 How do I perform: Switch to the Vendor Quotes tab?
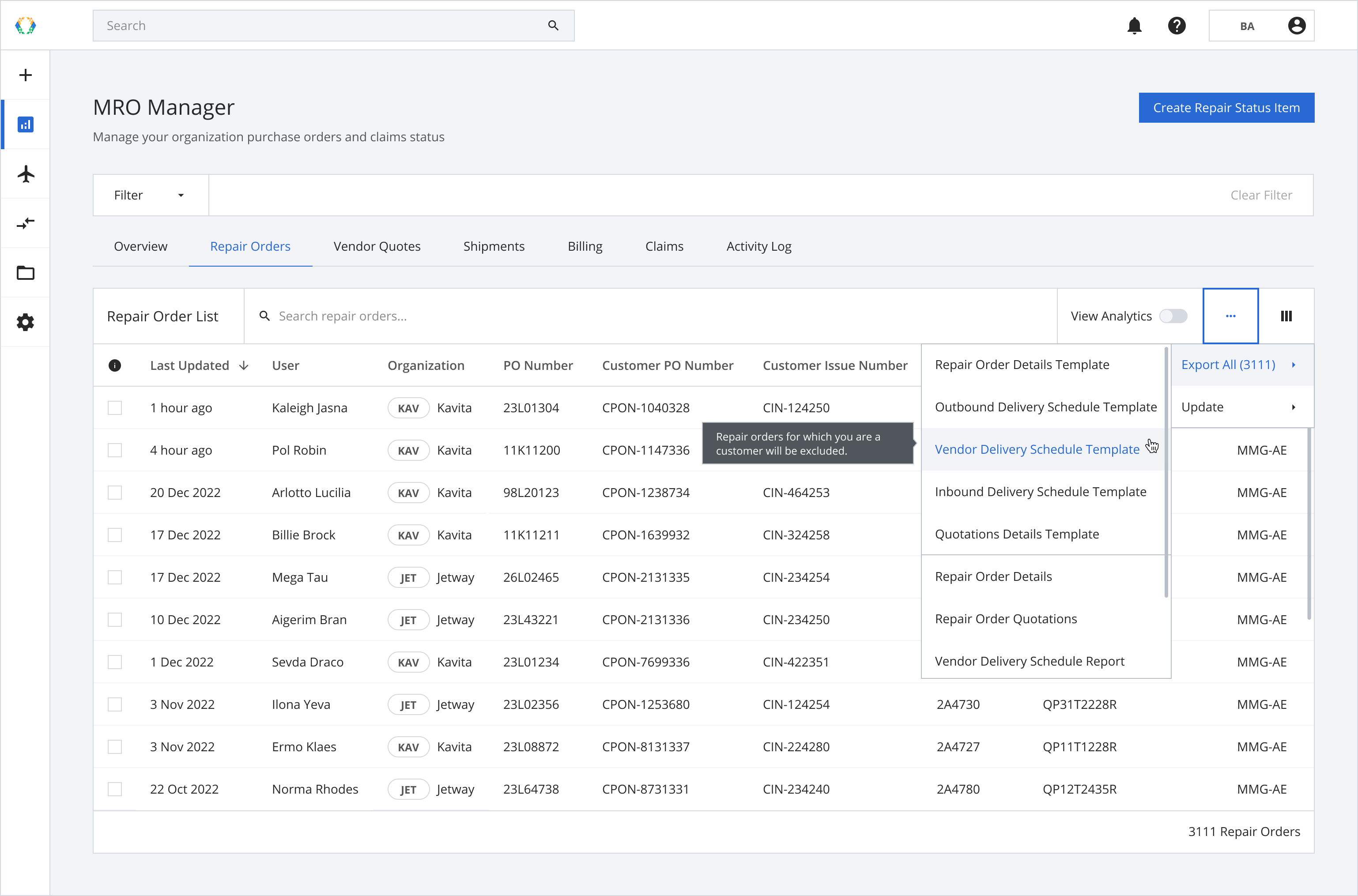[x=377, y=246]
